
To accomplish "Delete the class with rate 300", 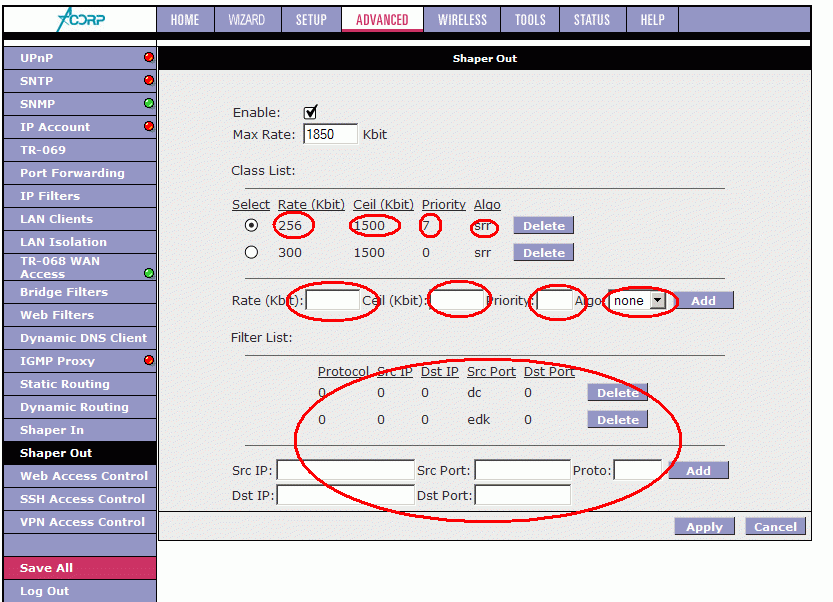I will click(x=543, y=253).
